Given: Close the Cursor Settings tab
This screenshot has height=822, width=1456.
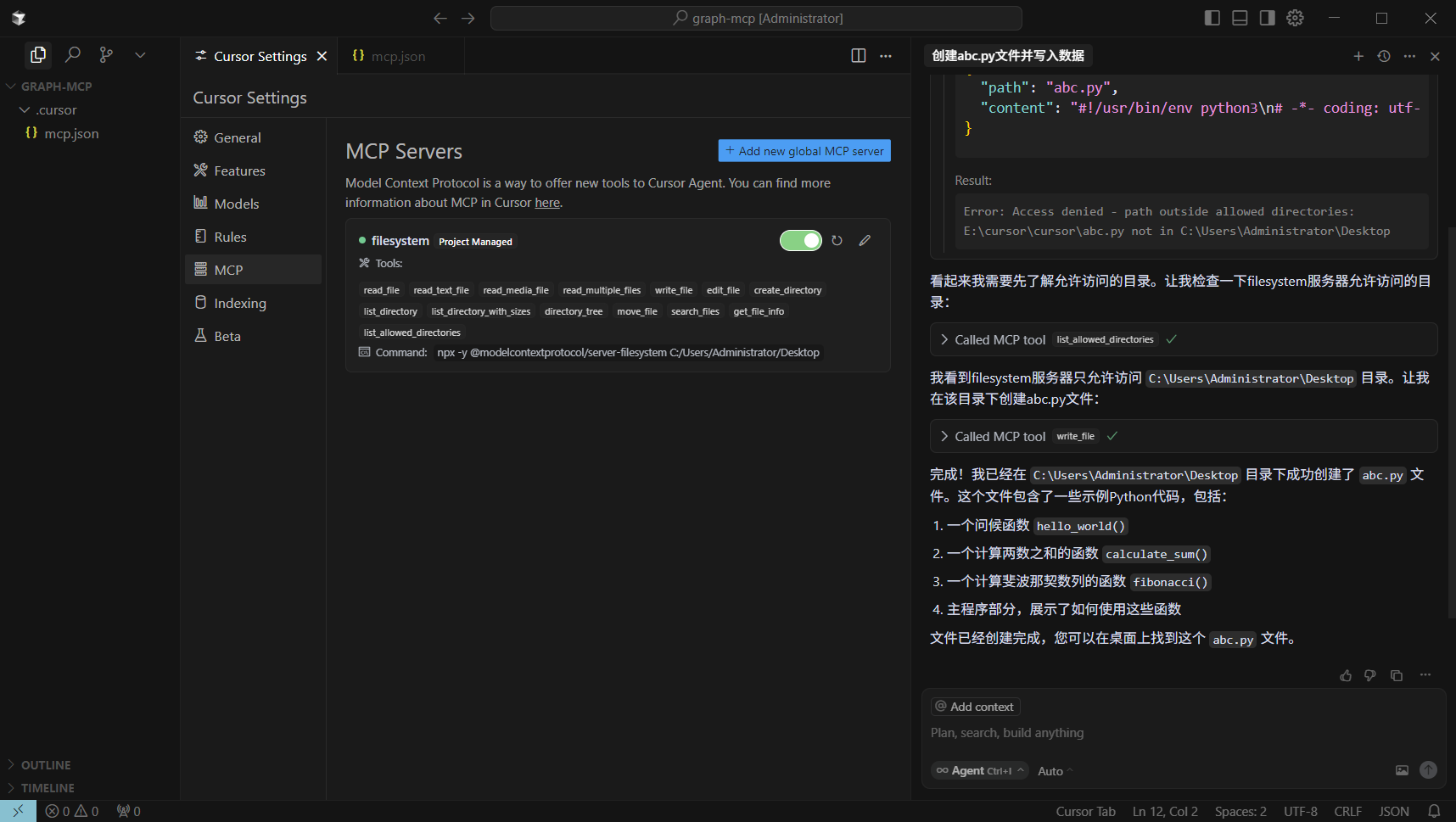Looking at the screenshot, I should 322,56.
